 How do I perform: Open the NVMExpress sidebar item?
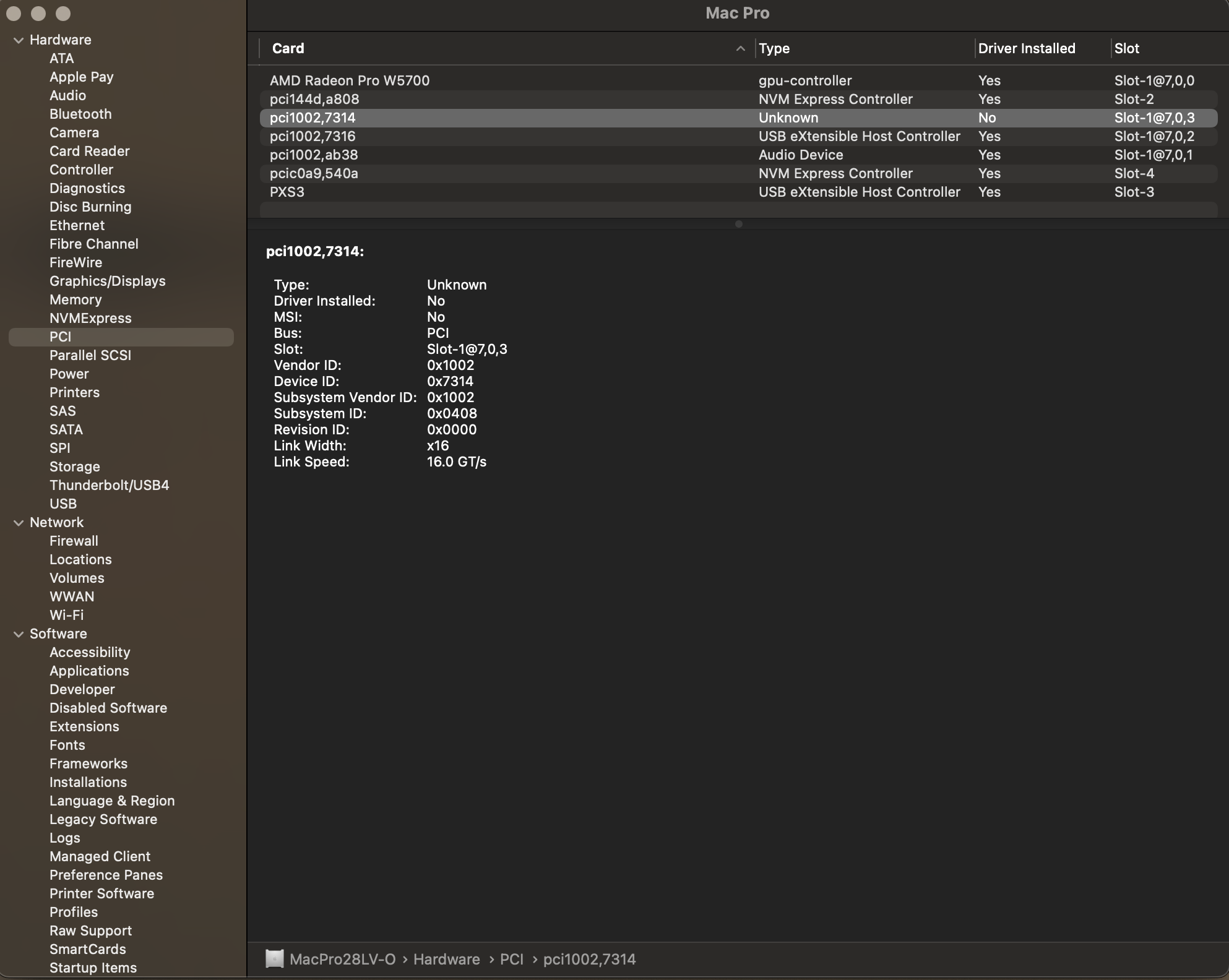pos(90,318)
